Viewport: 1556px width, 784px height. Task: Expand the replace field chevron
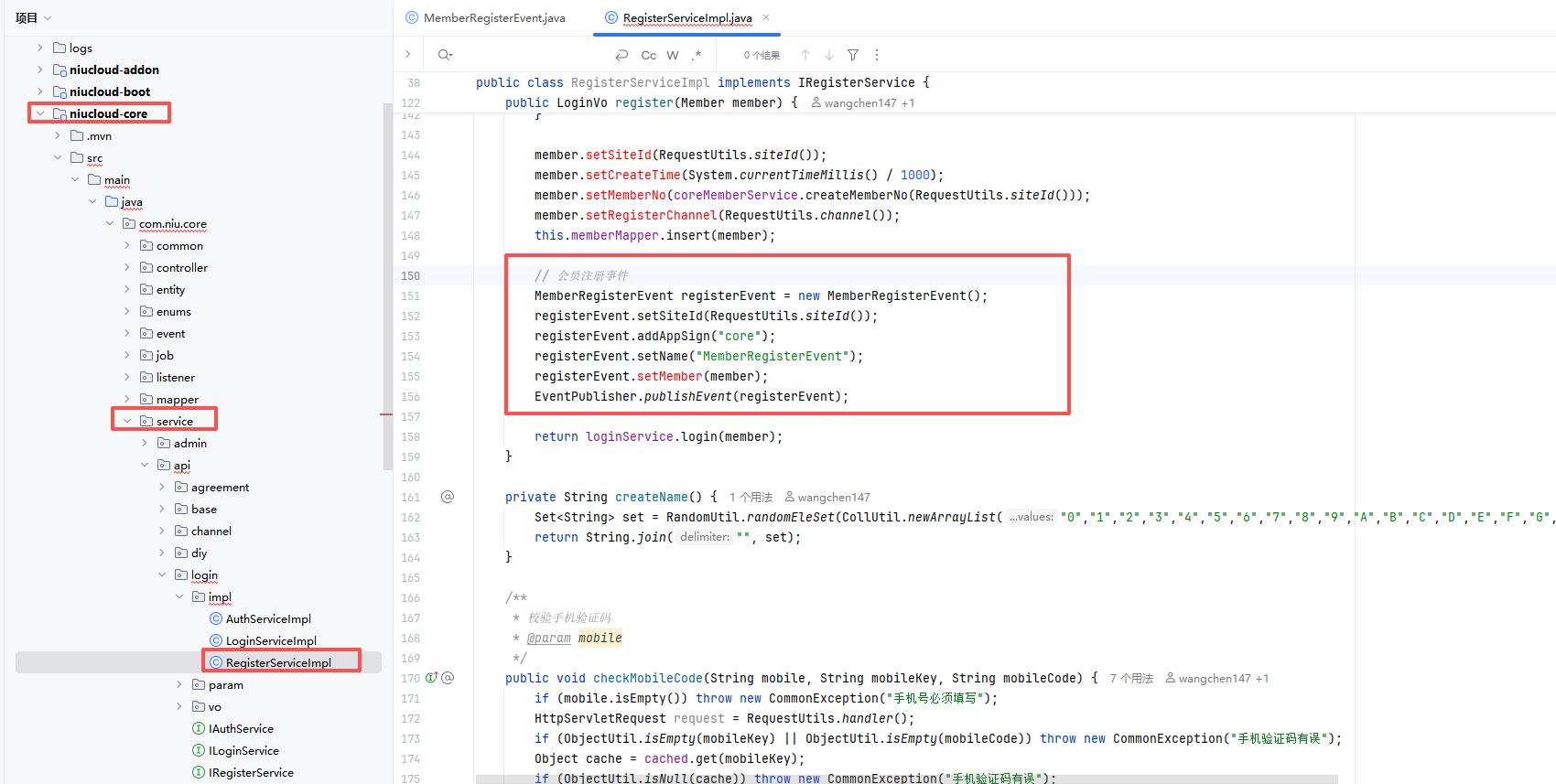(x=407, y=55)
